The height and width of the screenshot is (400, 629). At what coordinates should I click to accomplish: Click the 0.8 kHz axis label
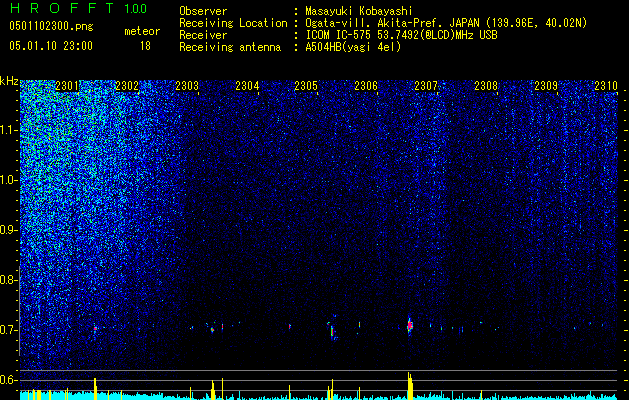pos(8,280)
